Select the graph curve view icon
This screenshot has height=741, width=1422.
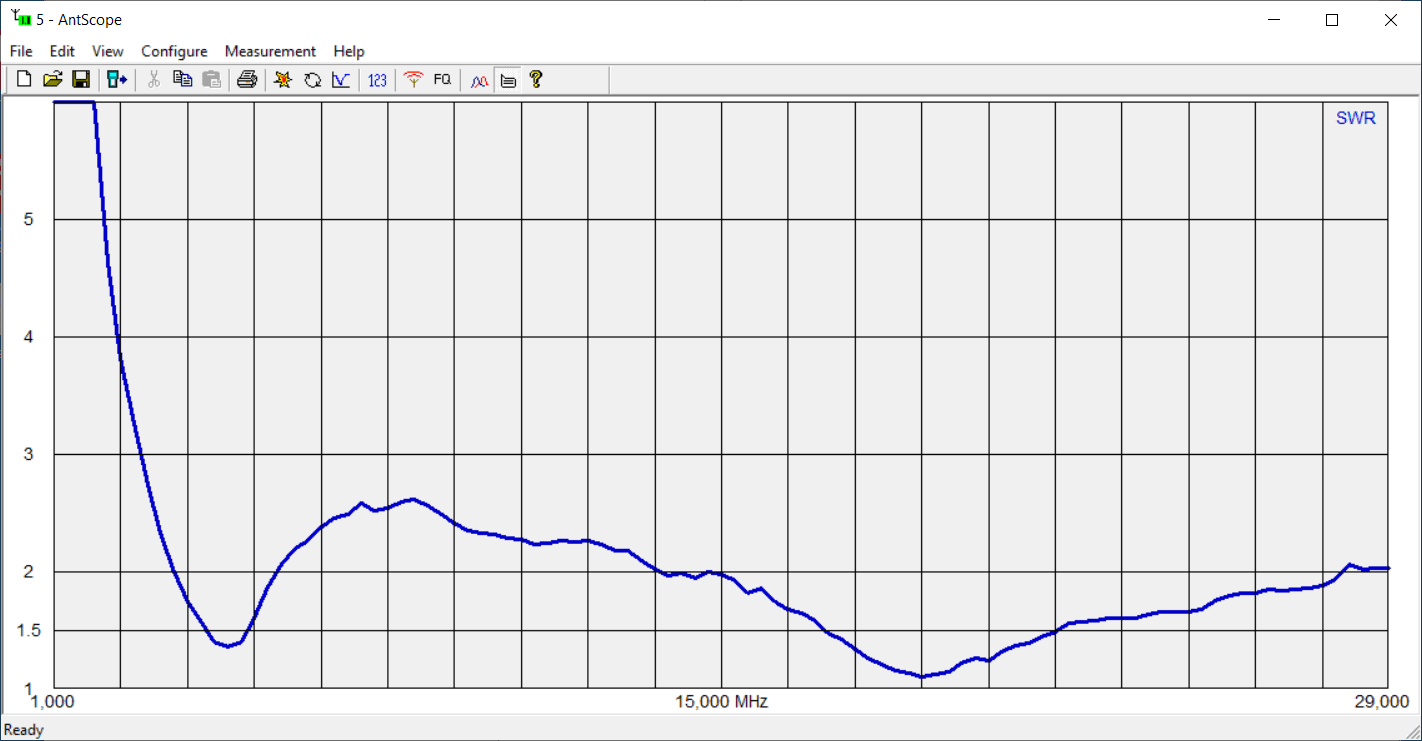coord(341,80)
